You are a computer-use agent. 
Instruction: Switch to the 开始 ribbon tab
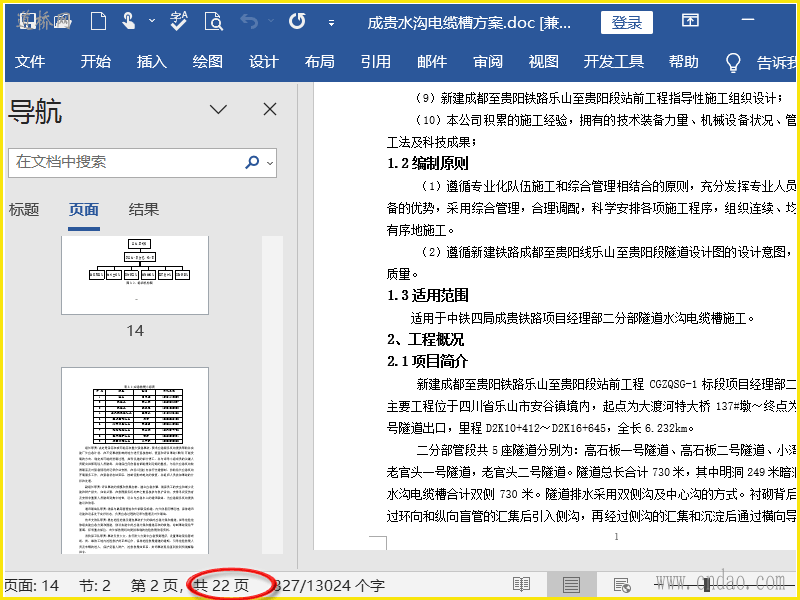95,62
